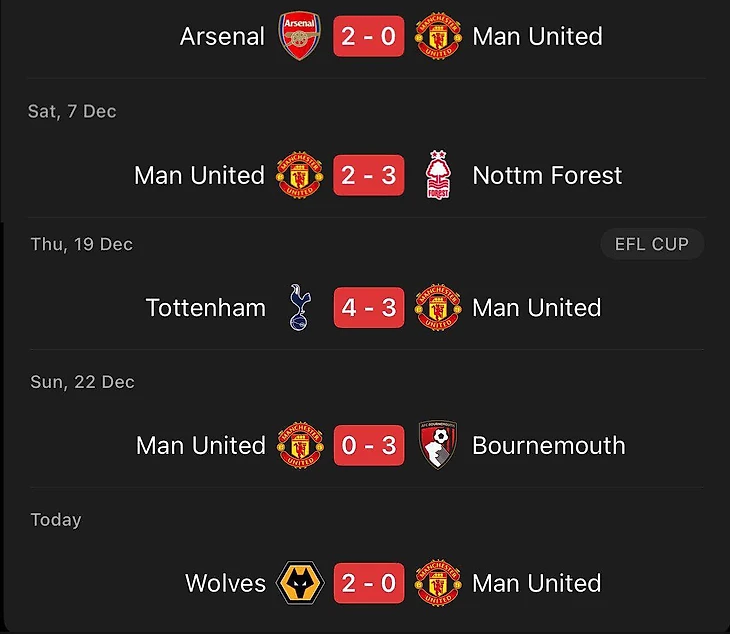Viewport: 730px width, 634px height.
Task: Click the Arsenal club crest
Action: [x=299, y=37]
